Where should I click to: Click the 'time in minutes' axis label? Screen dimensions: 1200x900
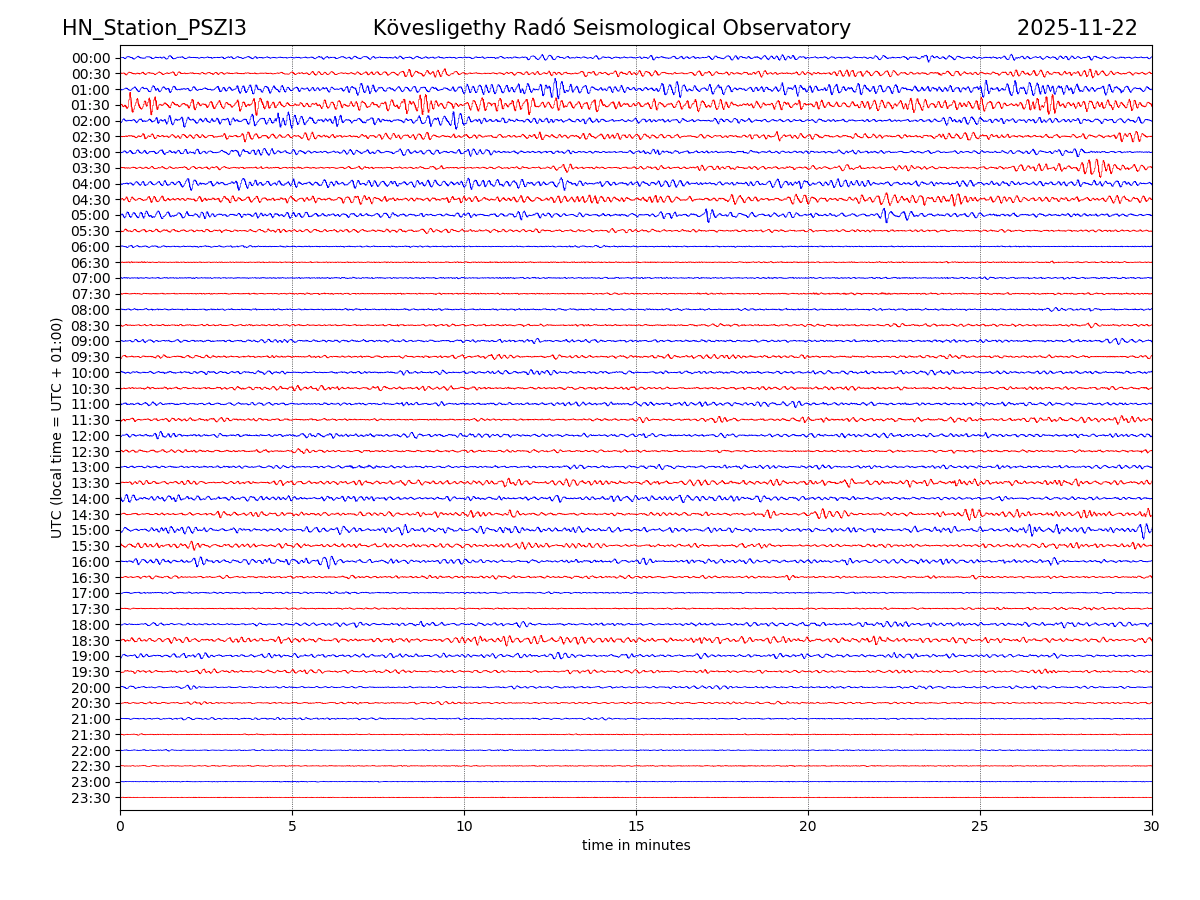(636, 846)
